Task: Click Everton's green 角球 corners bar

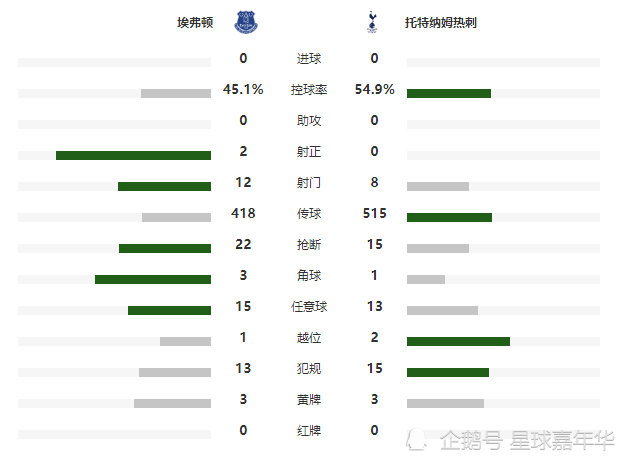Action: pyautogui.click(x=153, y=280)
